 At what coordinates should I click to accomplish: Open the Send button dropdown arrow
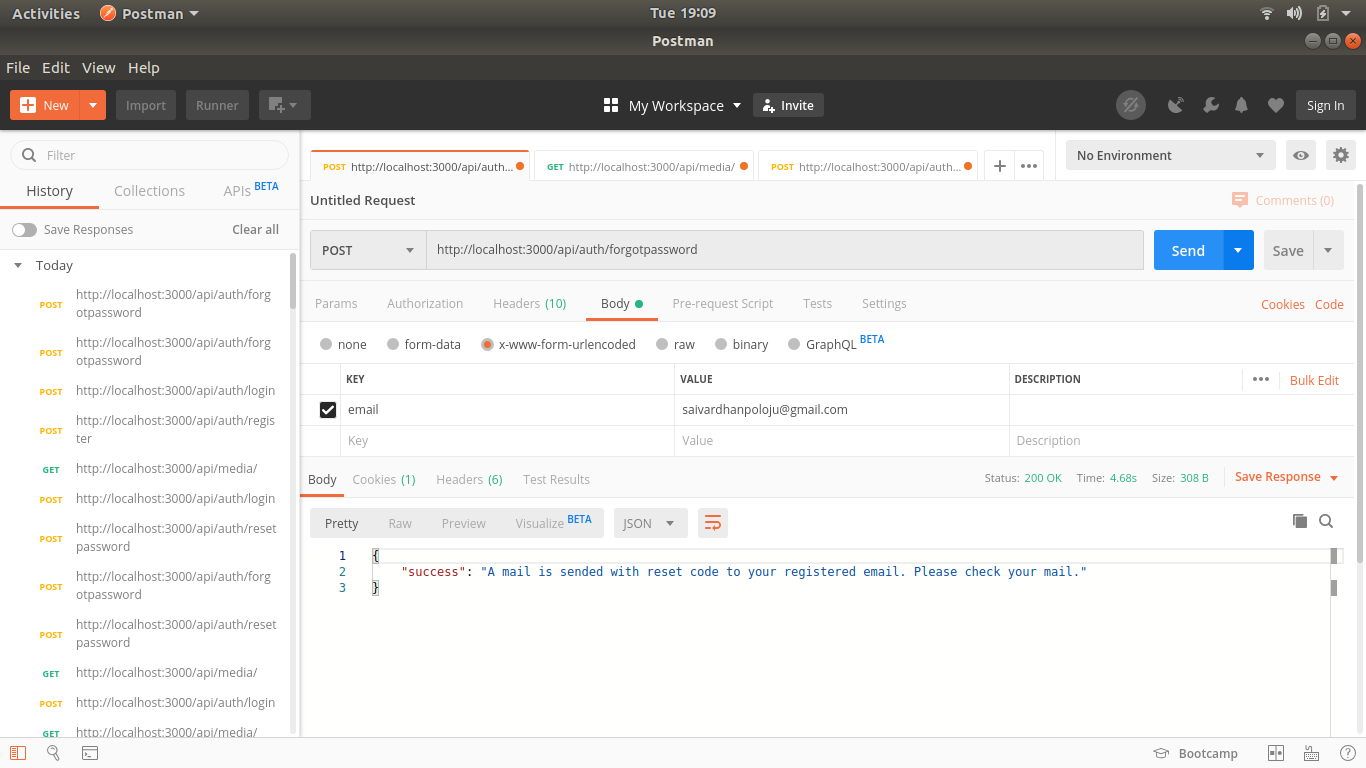pos(1238,250)
